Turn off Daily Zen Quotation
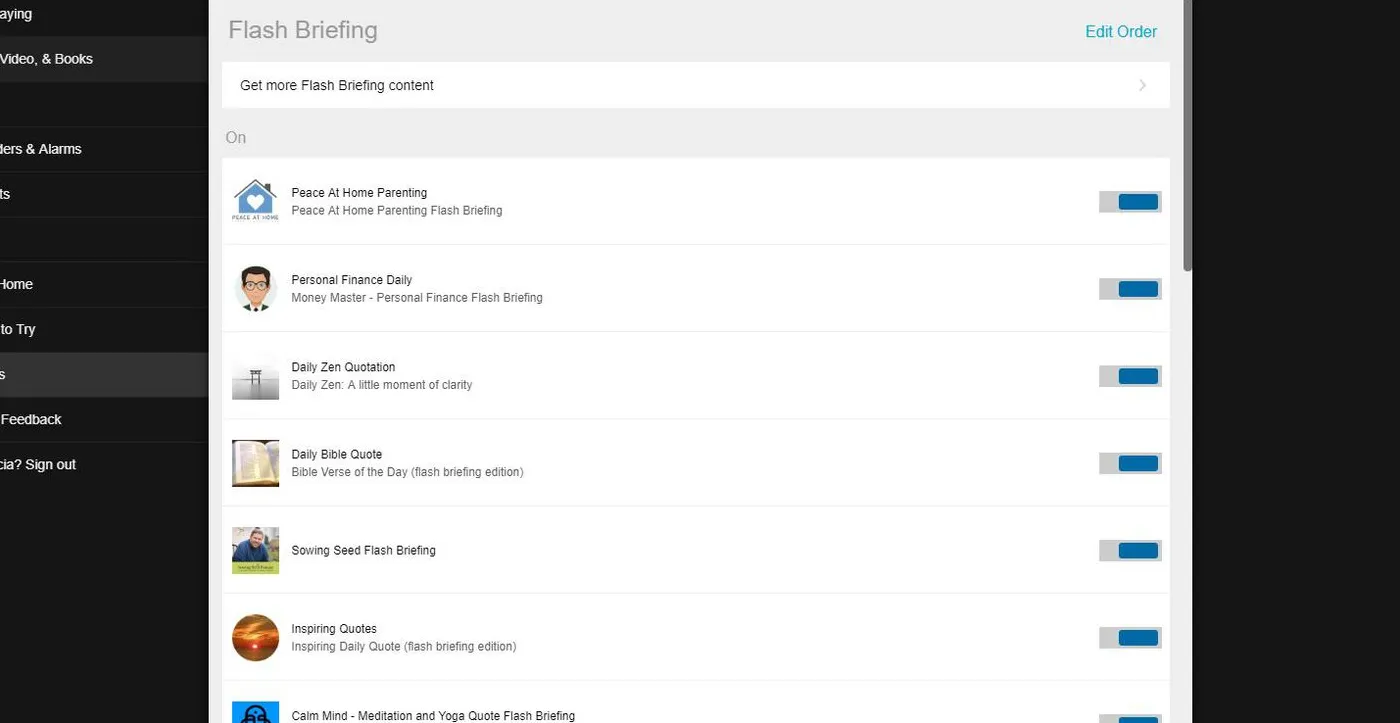Viewport: 1400px width, 723px height. [1129, 375]
